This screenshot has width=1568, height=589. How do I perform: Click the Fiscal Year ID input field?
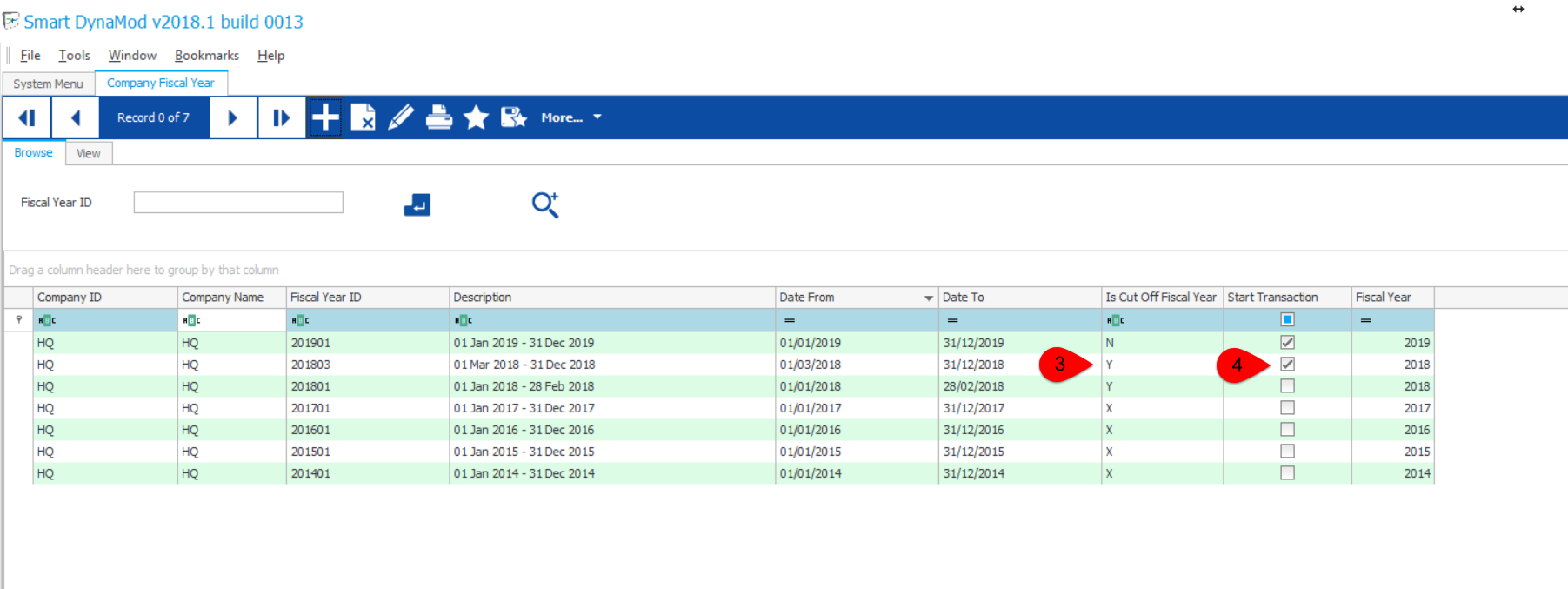click(x=238, y=203)
